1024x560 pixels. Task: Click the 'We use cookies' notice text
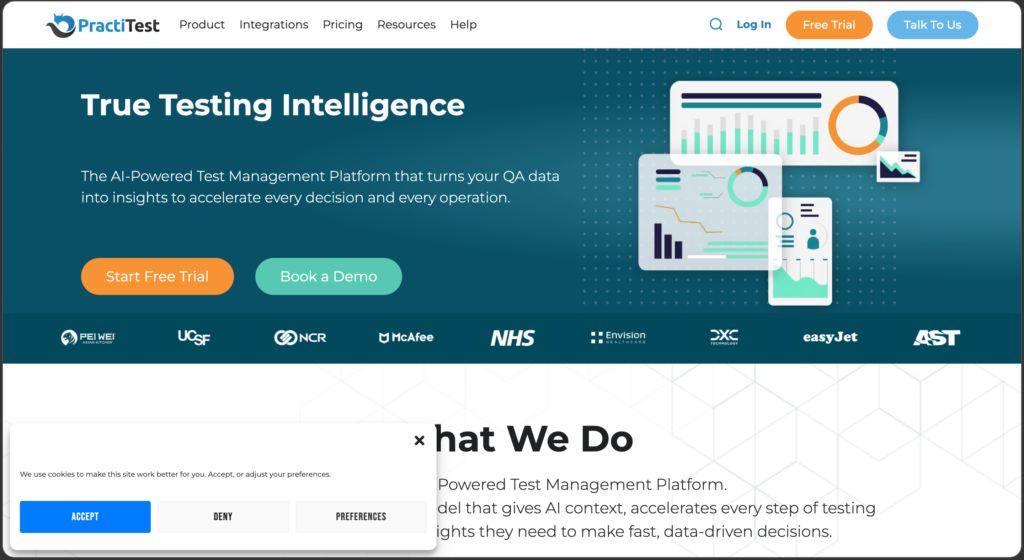click(x=175, y=474)
